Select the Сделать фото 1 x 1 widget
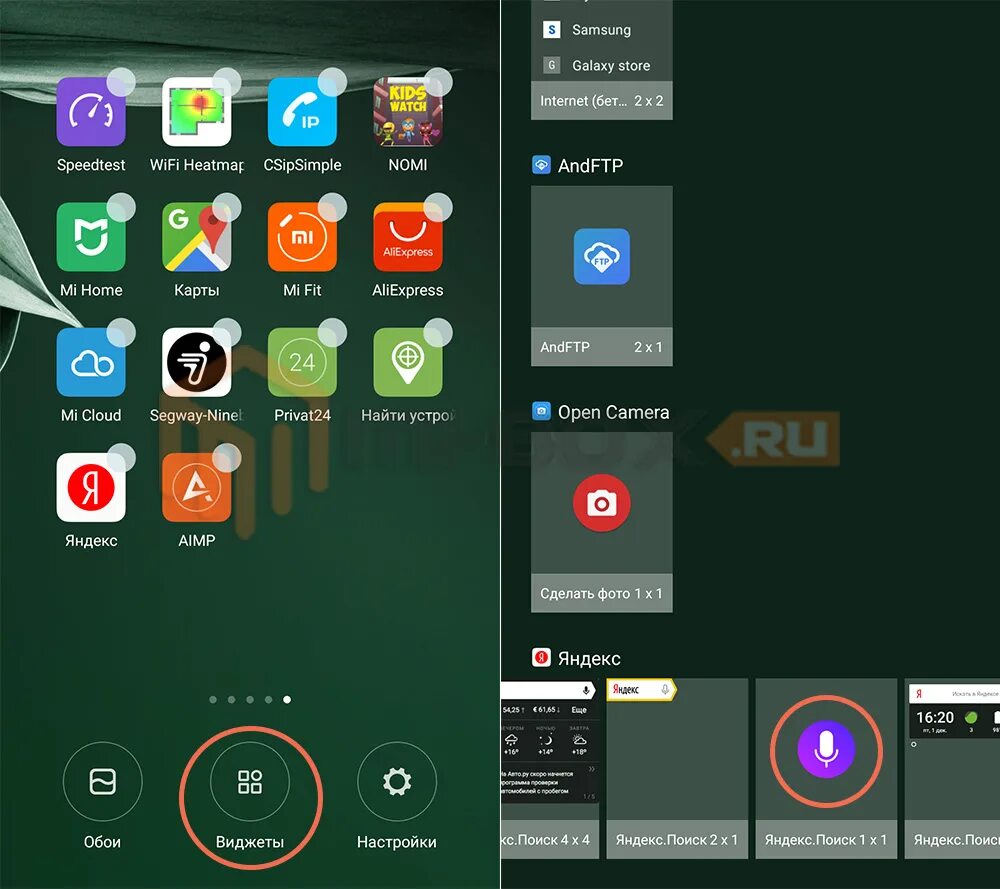Viewport: 1000px width, 889px height. click(x=601, y=522)
